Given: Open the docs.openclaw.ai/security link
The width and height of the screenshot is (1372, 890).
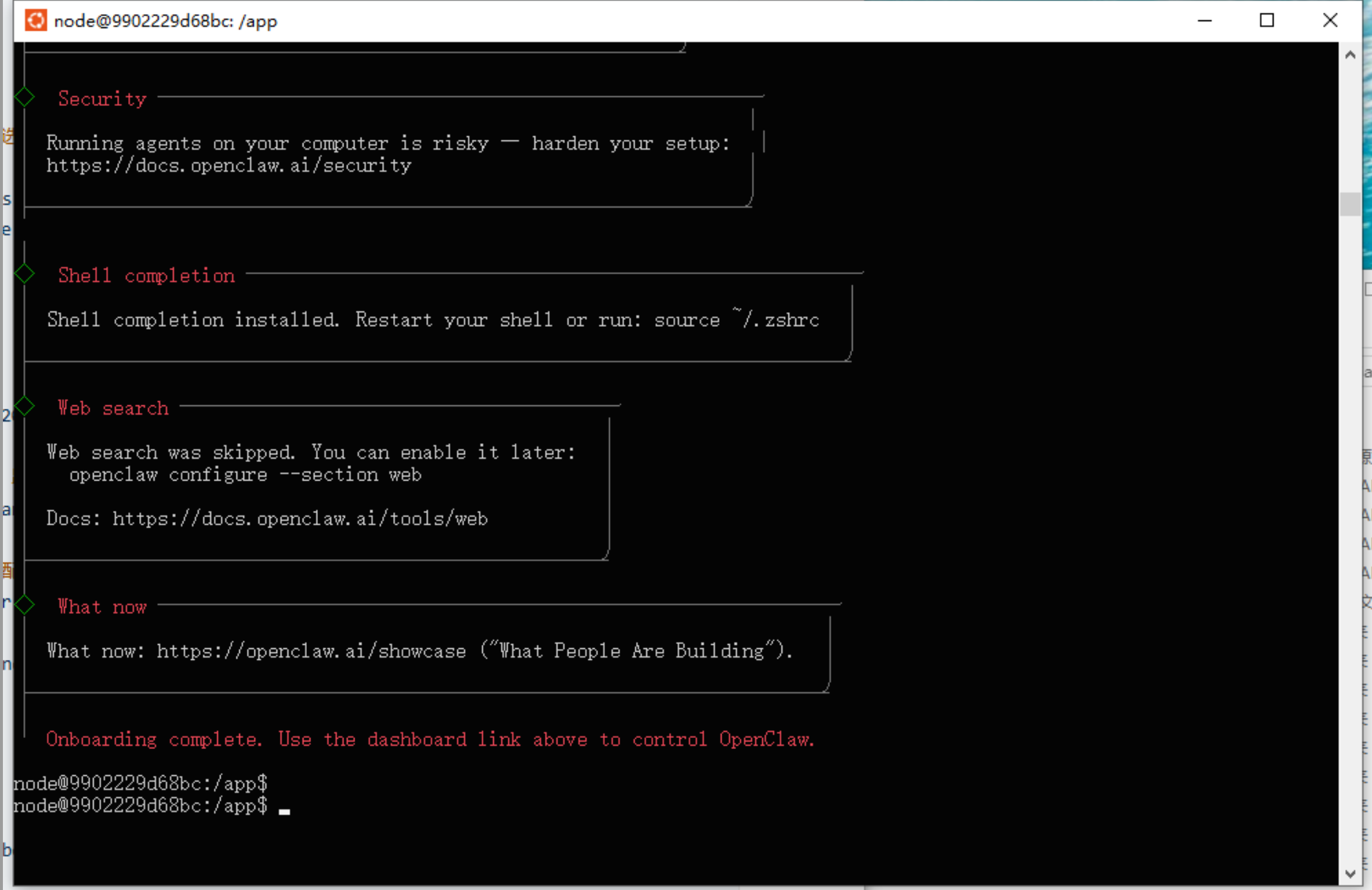Looking at the screenshot, I should click(x=228, y=165).
